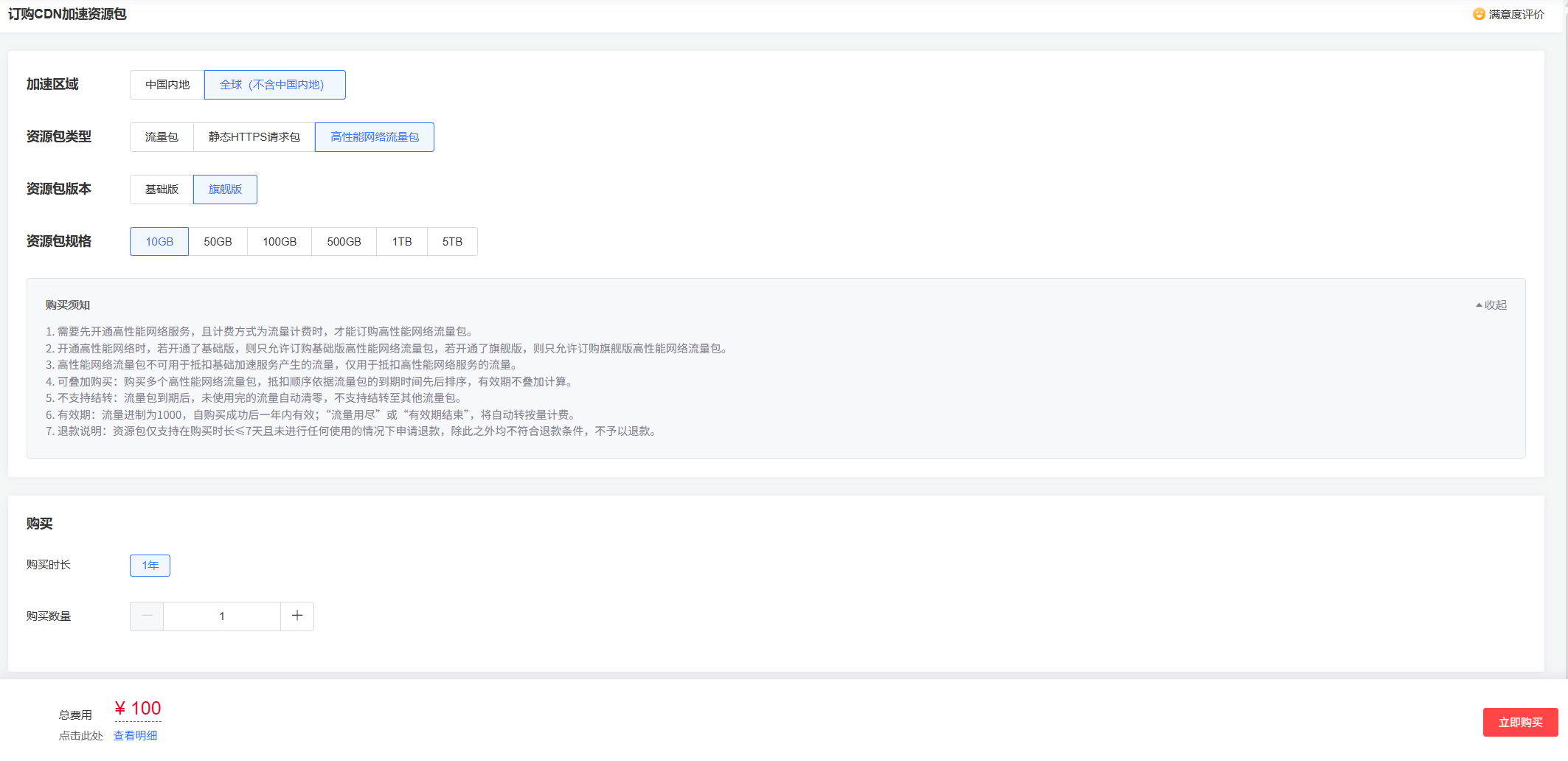The image size is (1568, 761).
Task: Pick the 500GB package size
Action: pyautogui.click(x=344, y=242)
